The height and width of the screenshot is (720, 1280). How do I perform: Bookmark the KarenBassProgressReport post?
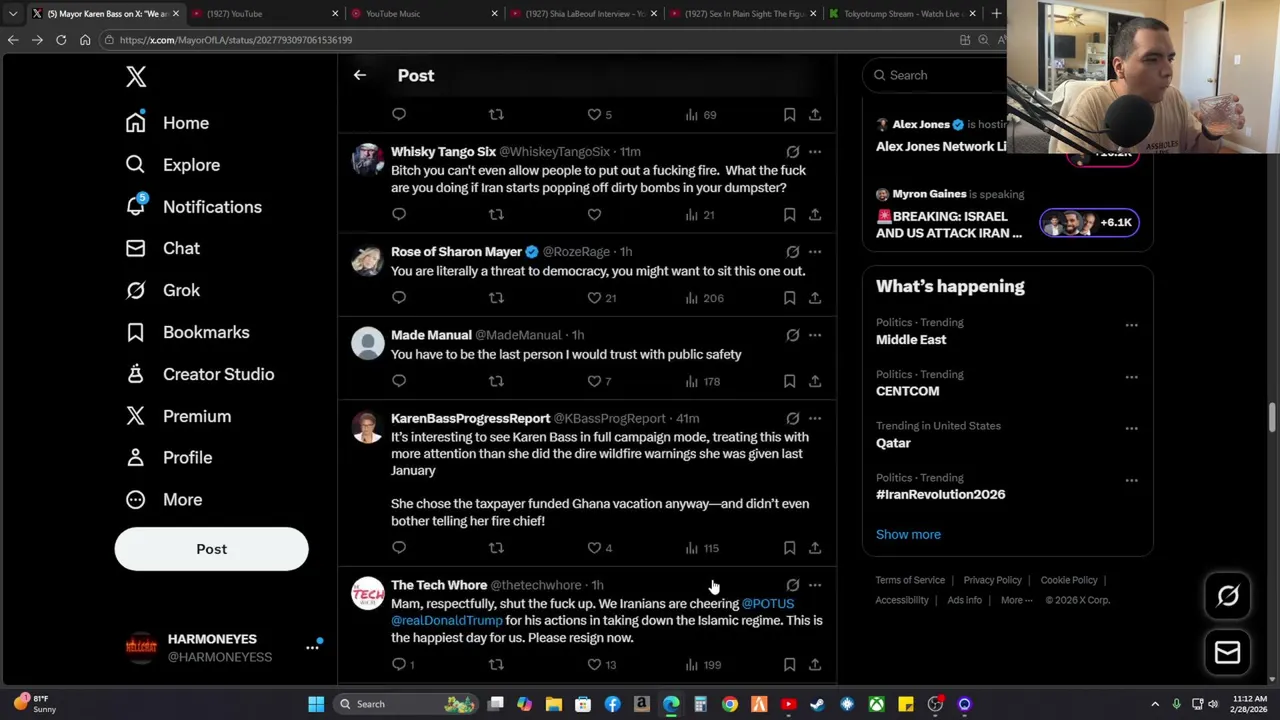(789, 547)
